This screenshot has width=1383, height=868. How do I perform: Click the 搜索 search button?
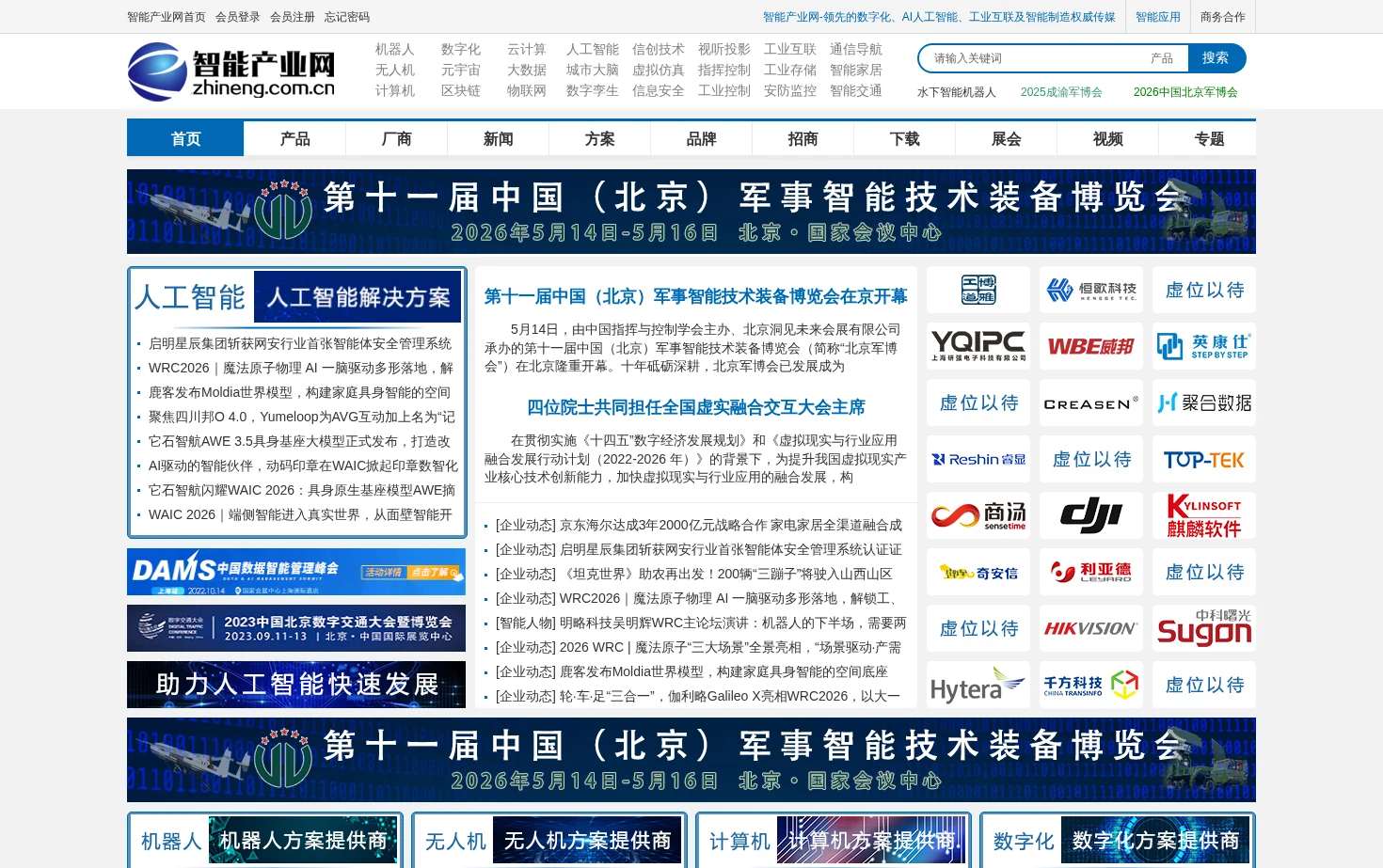click(1216, 58)
